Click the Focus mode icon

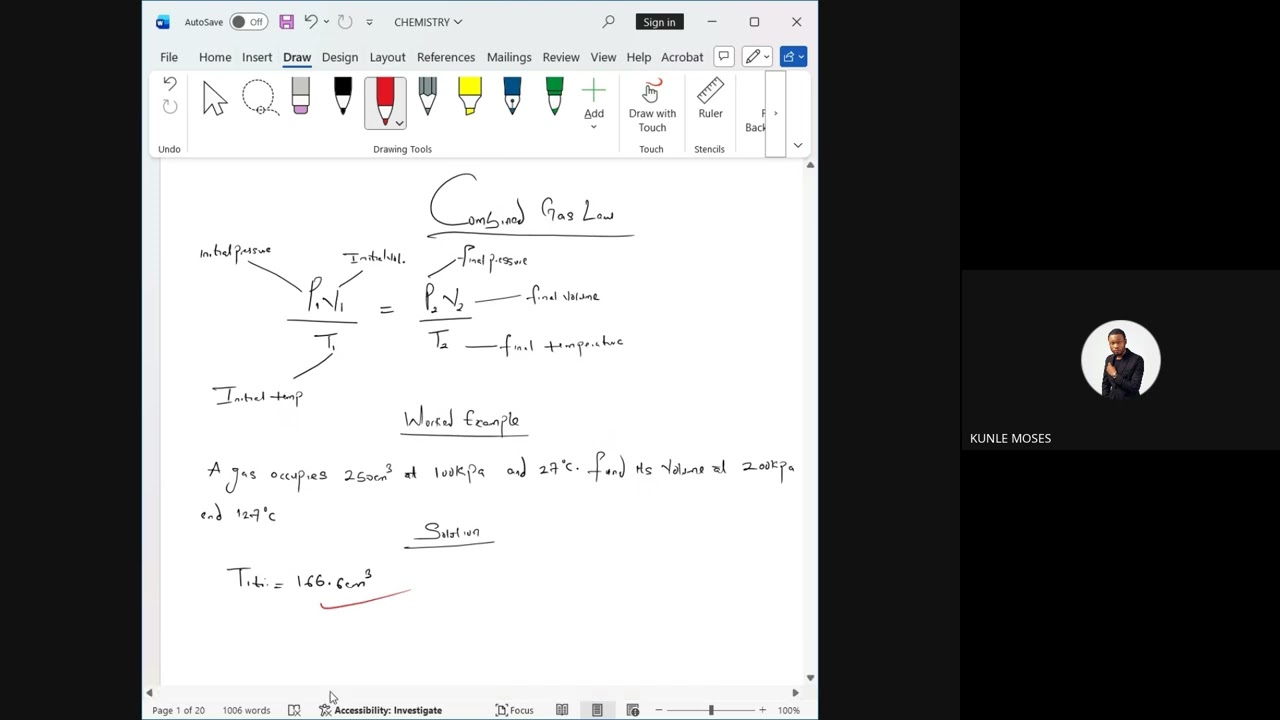[x=502, y=710]
